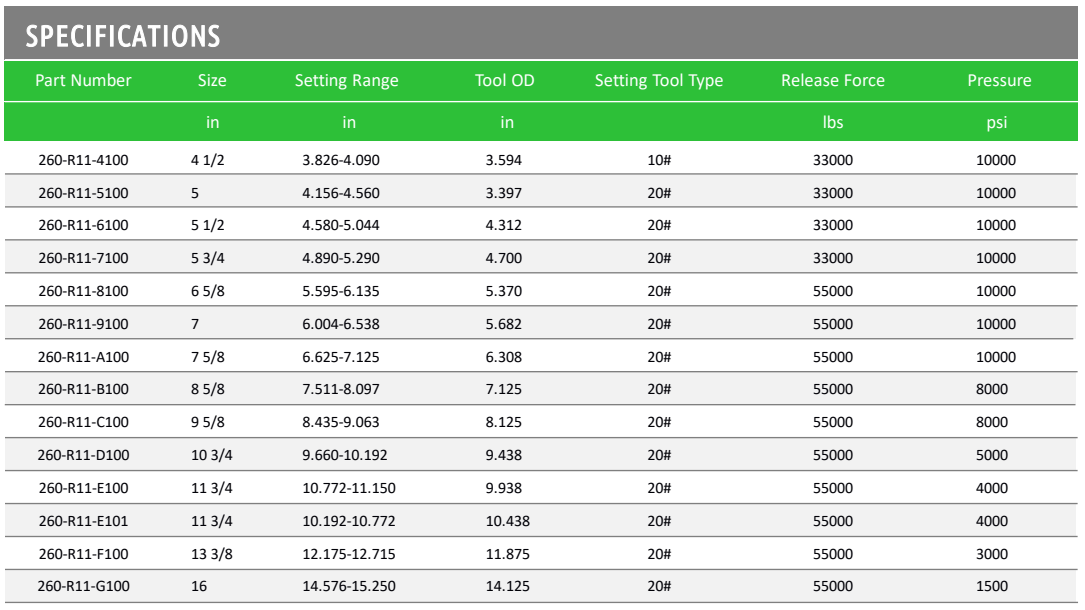Viewport: 1085px width, 610px height.
Task: Select the Setting Tool Type header
Action: [x=659, y=81]
